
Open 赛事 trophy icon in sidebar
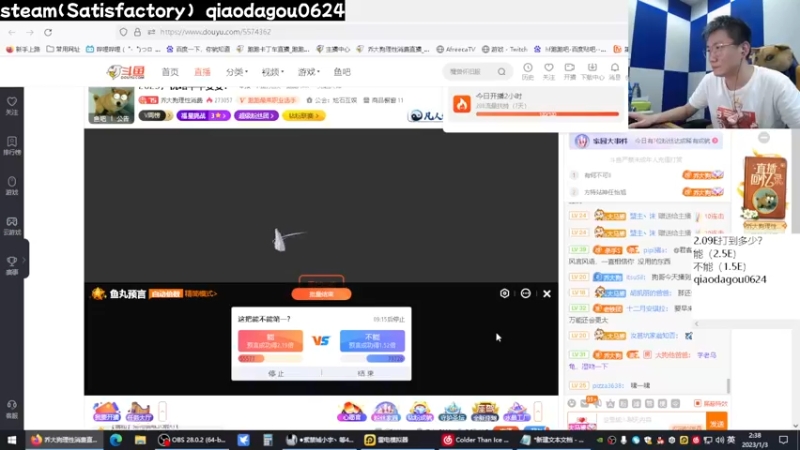pos(12,265)
